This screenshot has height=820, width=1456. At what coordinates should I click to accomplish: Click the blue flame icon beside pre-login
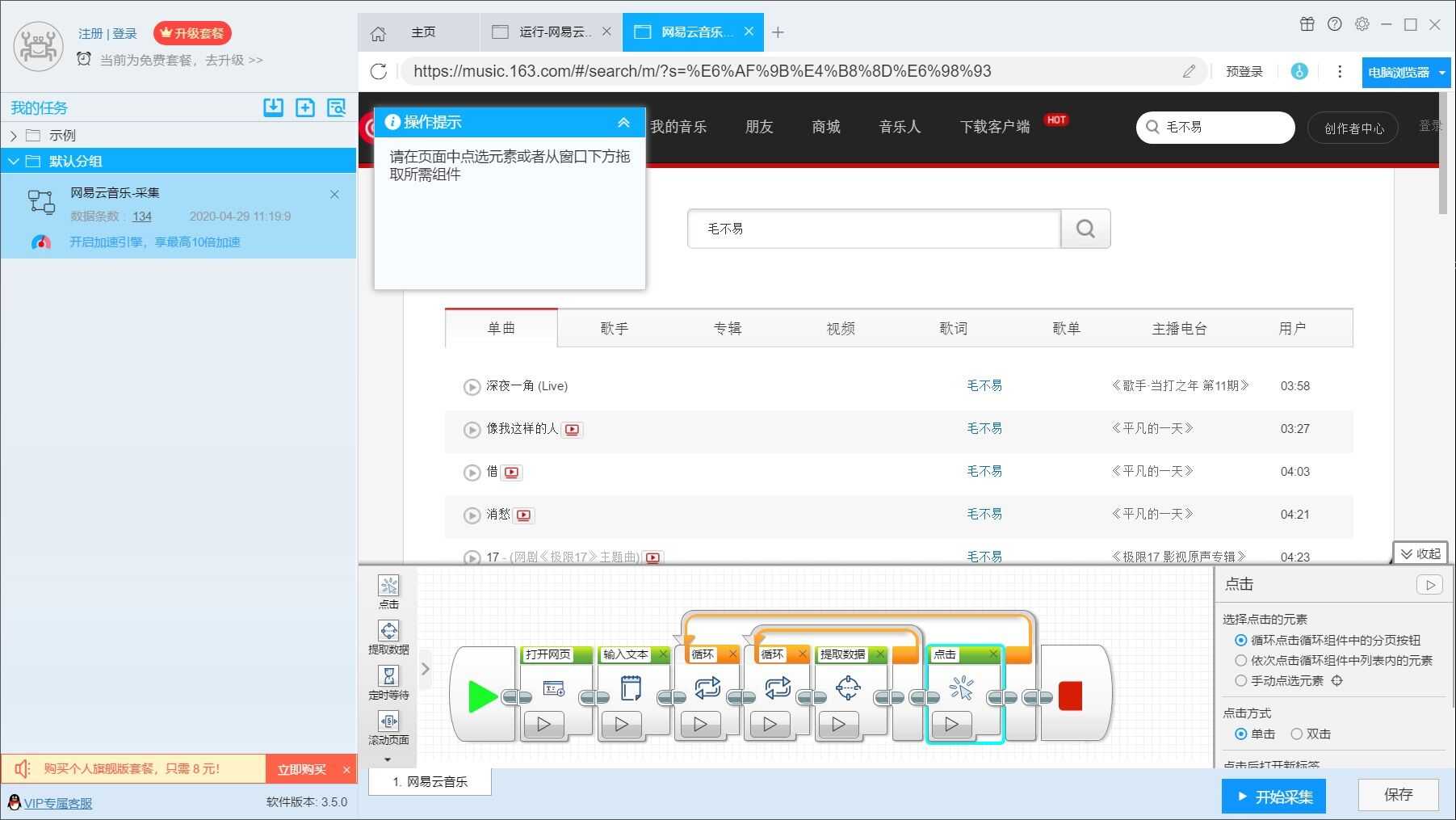(x=1299, y=71)
